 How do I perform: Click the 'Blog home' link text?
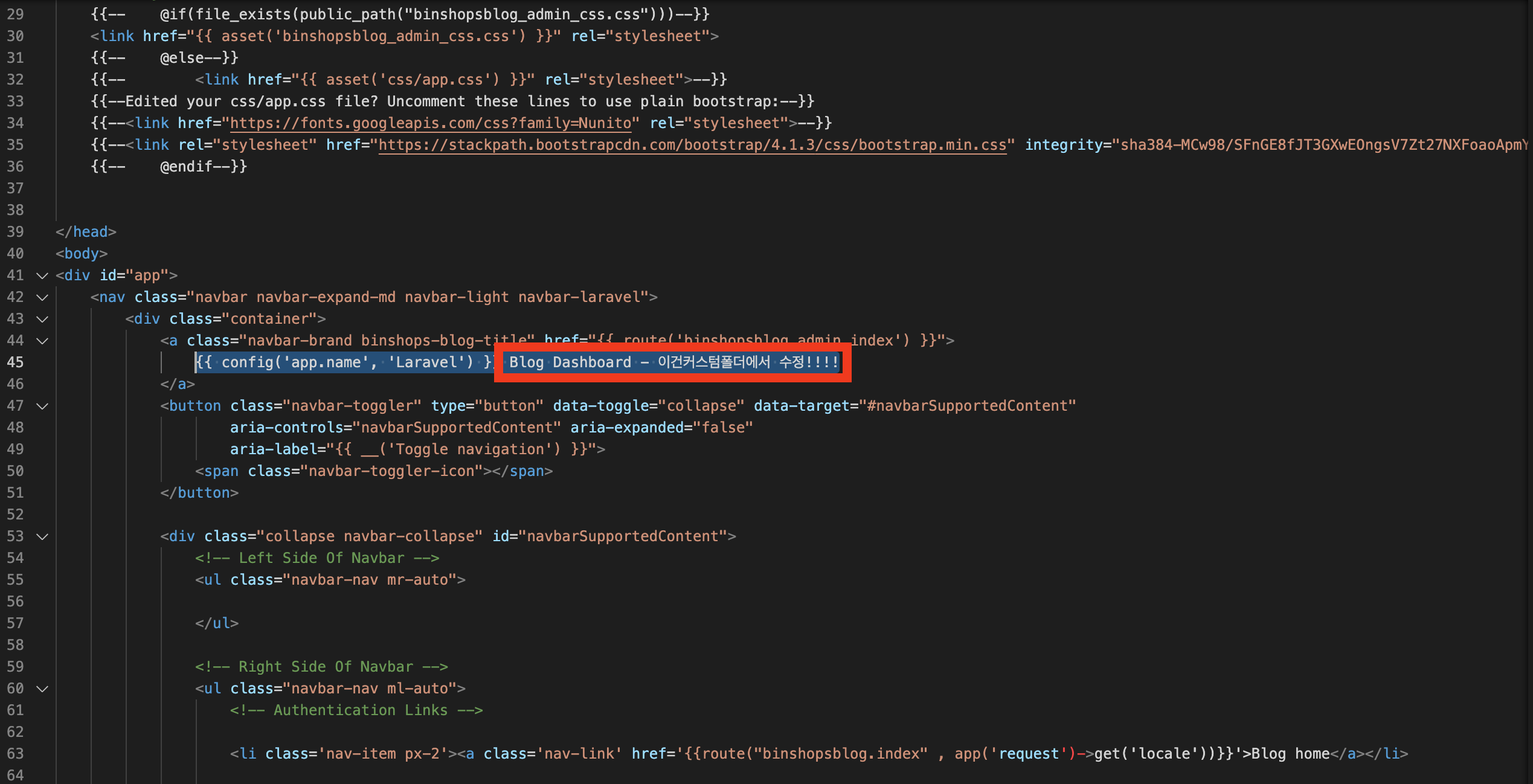(x=1290, y=754)
